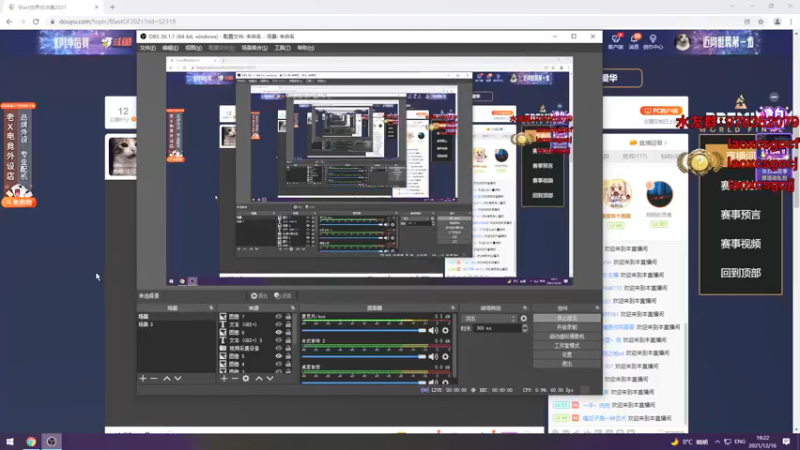Adjust the first mixer channel volume slider
Viewport: 800px width, 450px height.
(364, 331)
